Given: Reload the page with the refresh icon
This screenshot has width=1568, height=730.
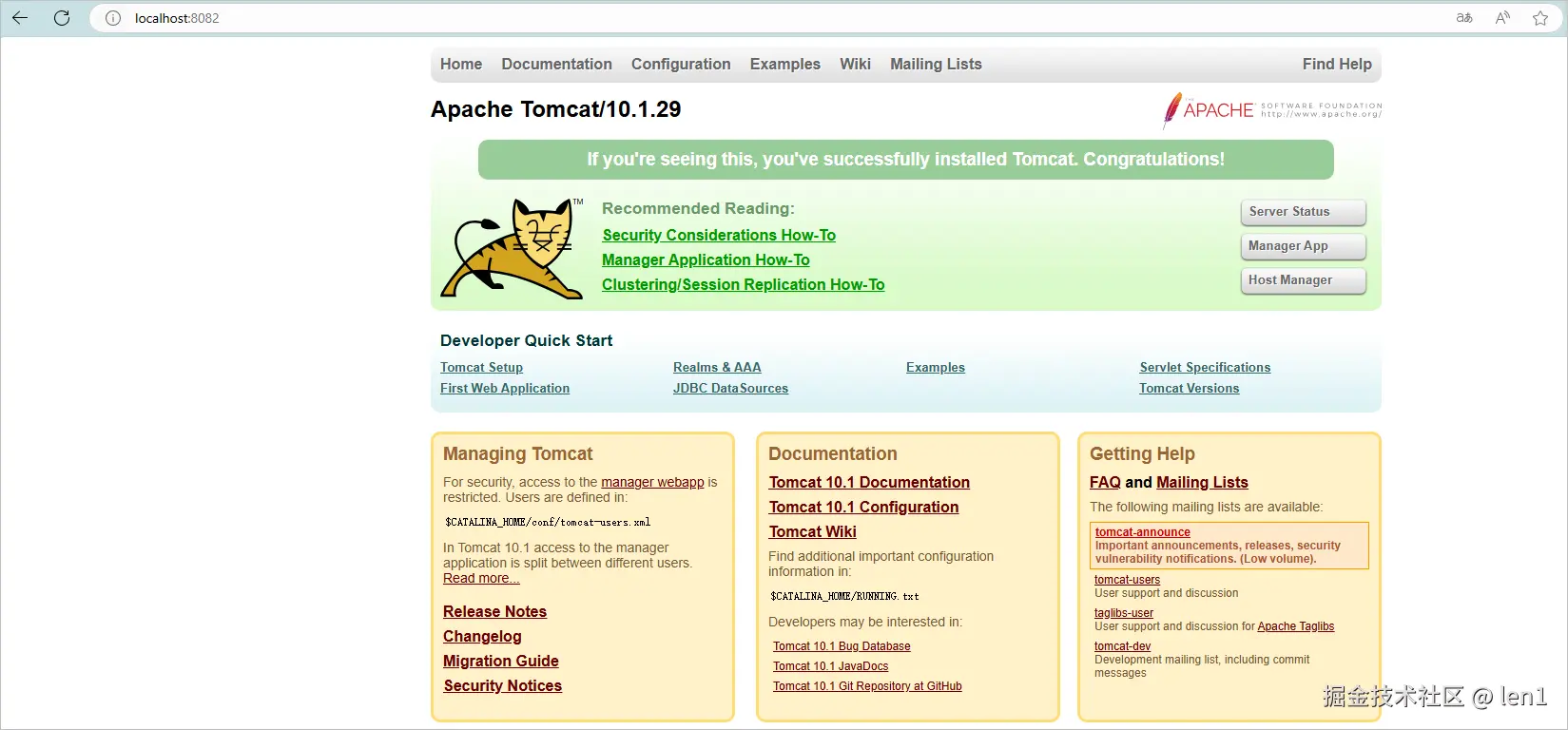Looking at the screenshot, I should pyautogui.click(x=62, y=18).
